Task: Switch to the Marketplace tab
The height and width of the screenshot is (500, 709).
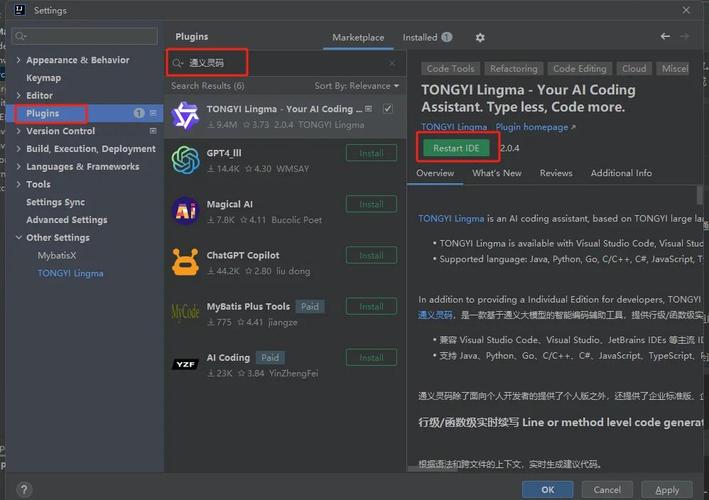Action: click(x=358, y=38)
